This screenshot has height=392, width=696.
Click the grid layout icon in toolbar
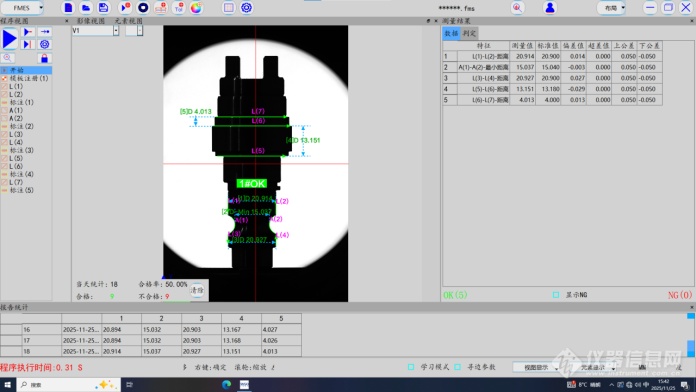229,8
